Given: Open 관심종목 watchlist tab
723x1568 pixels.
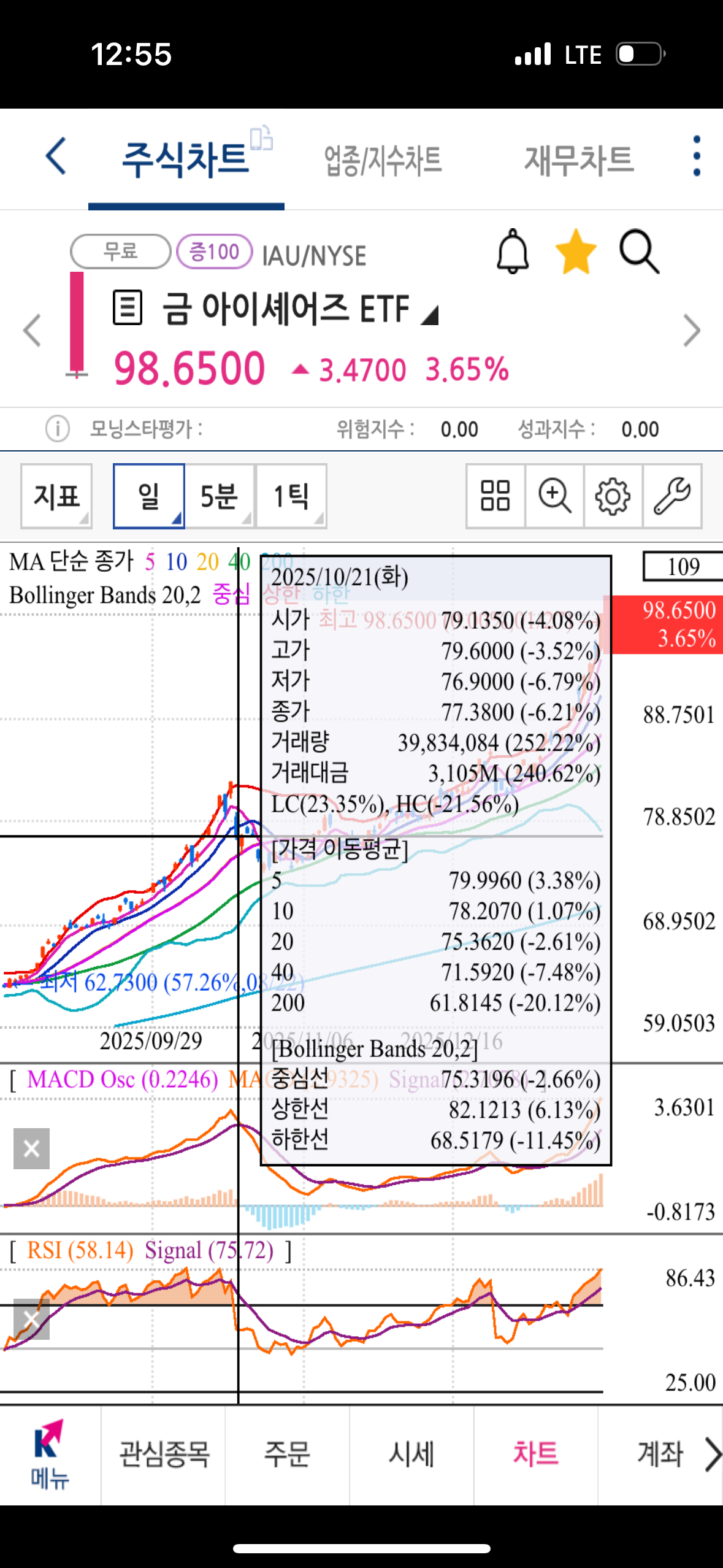Looking at the screenshot, I should [x=164, y=1455].
